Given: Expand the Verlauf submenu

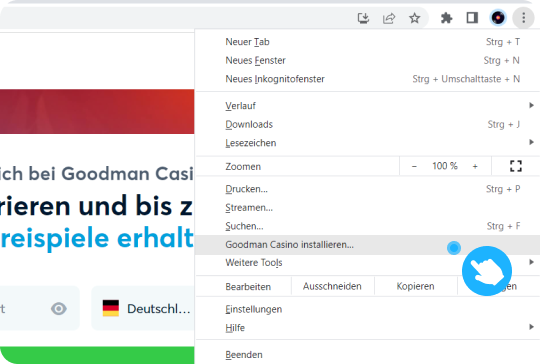Looking at the screenshot, I should (367, 106).
